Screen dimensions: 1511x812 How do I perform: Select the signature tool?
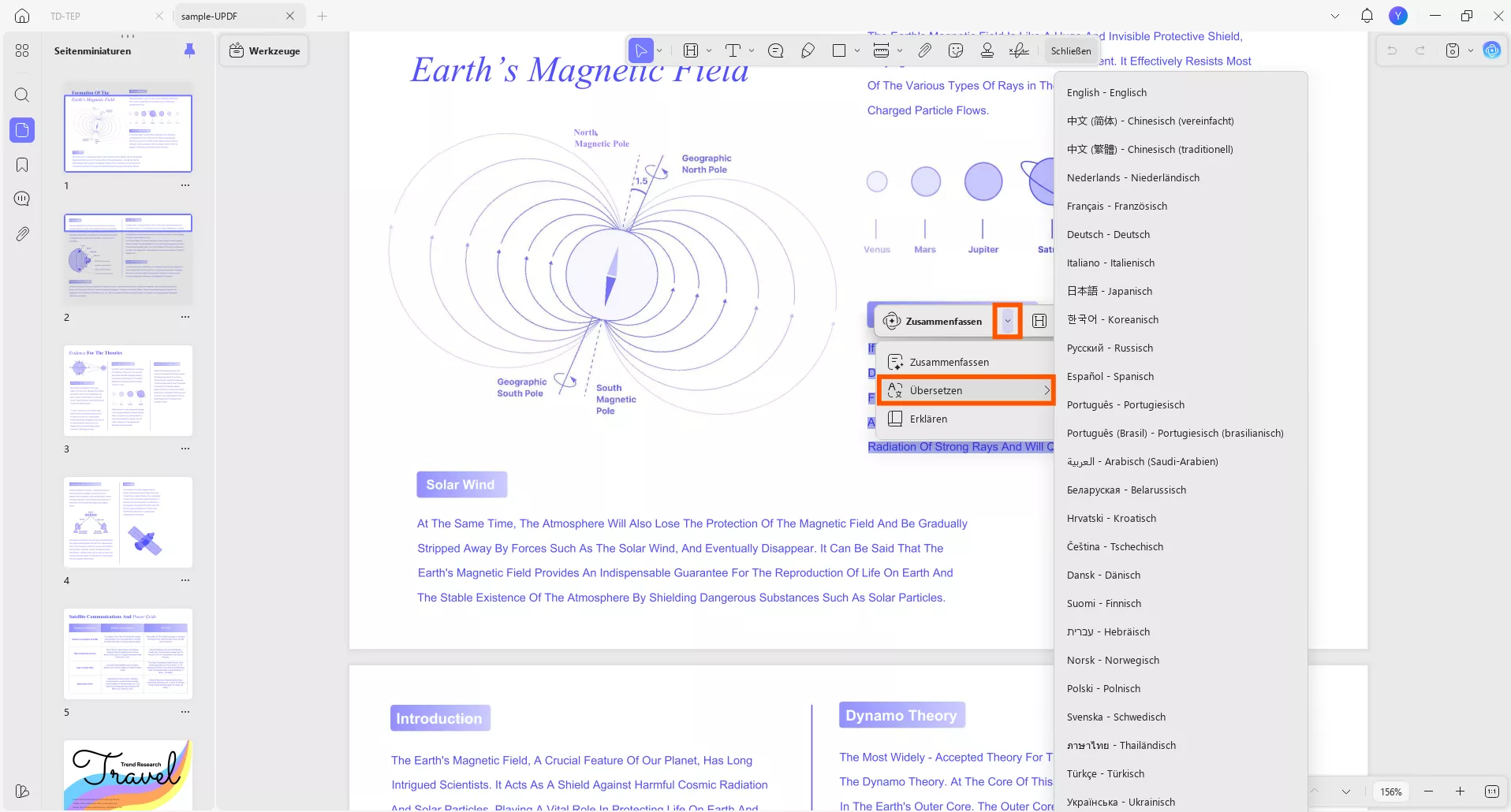pos(1019,50)
